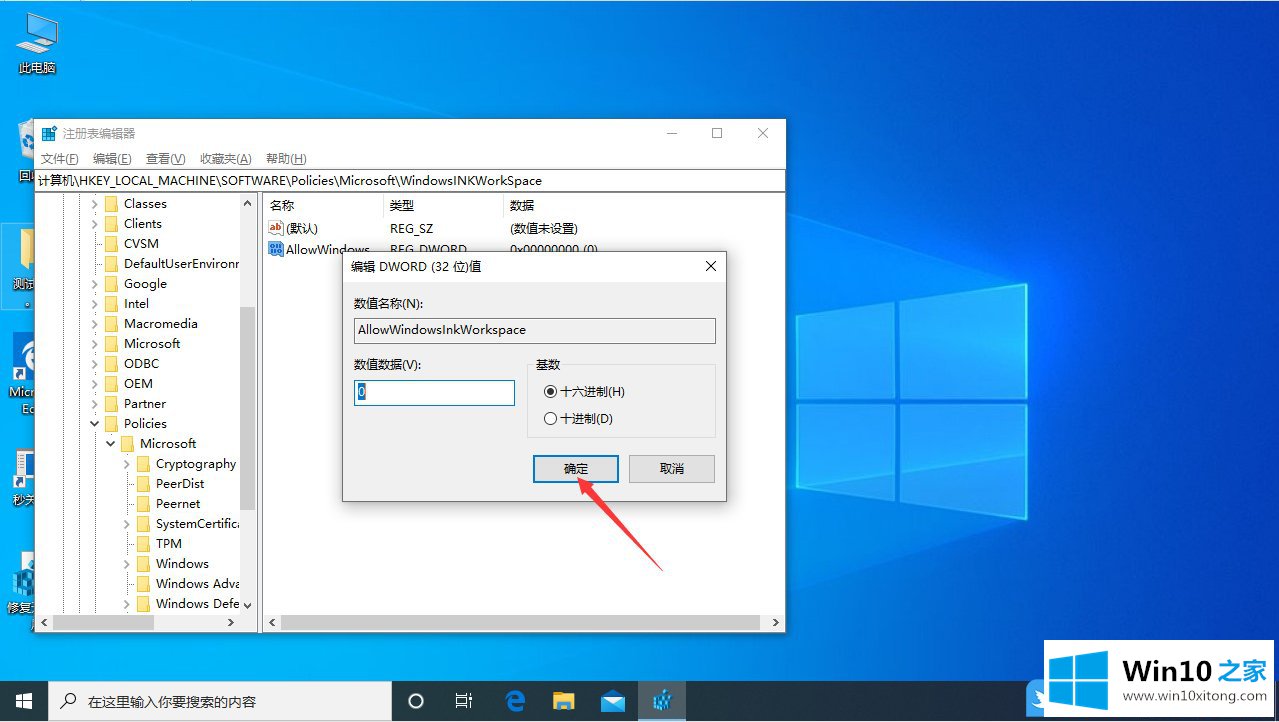Viewport: 1279px width, 722px height.
Task: Click the (默认) string value icon
Action: (276, 228)
